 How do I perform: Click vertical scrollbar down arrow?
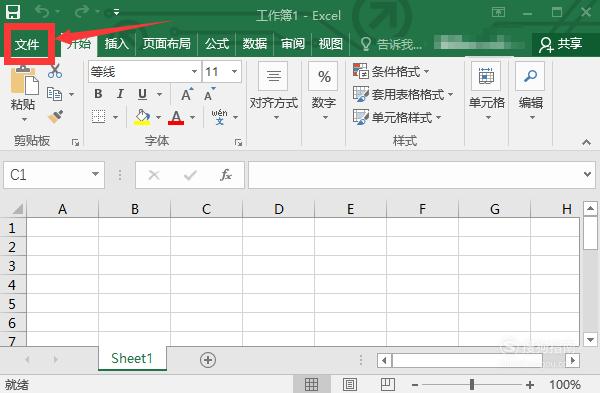590,339
